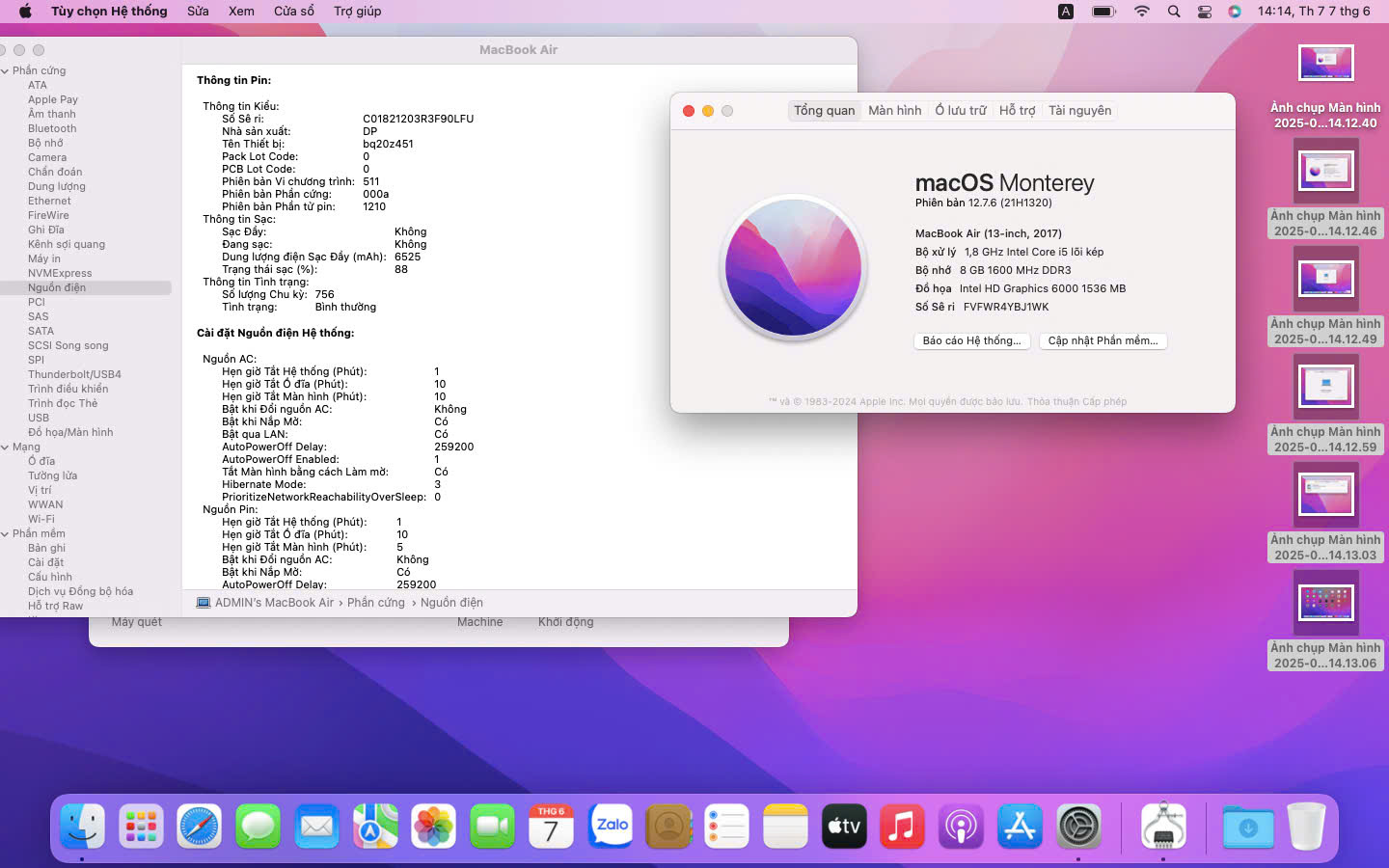Select Bluetooth in the hardware list
This screenshot has width=1389, height=868.
[52, 128]
